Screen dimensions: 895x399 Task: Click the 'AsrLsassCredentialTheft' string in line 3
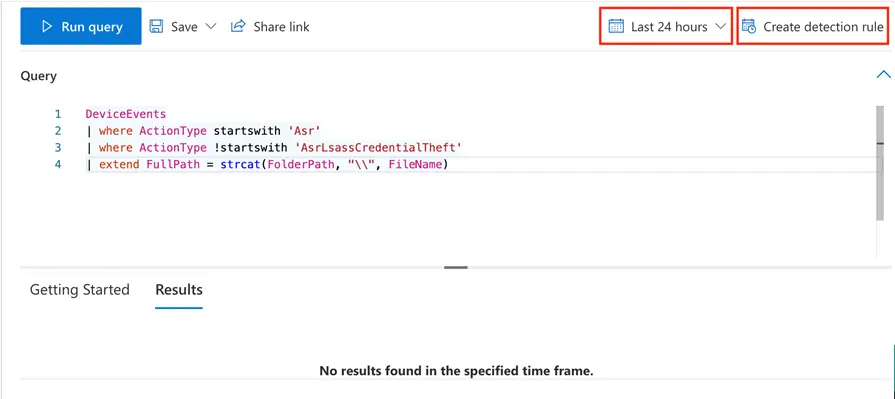(378, 148)
